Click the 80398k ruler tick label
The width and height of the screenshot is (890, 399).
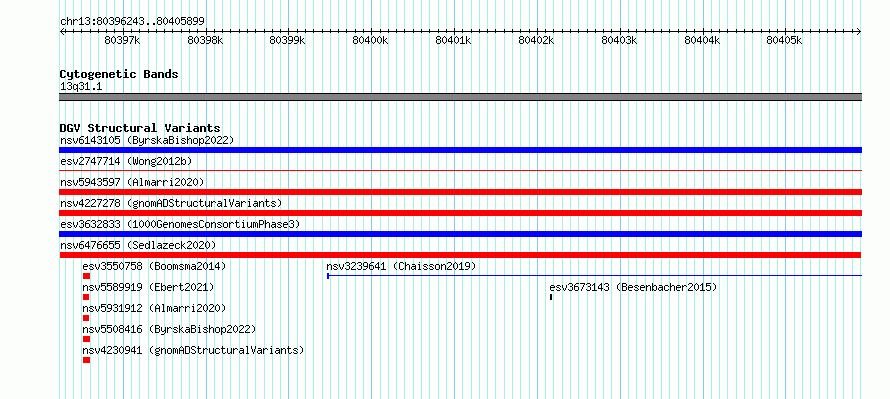pyautogui.click(x=205, y=40)
